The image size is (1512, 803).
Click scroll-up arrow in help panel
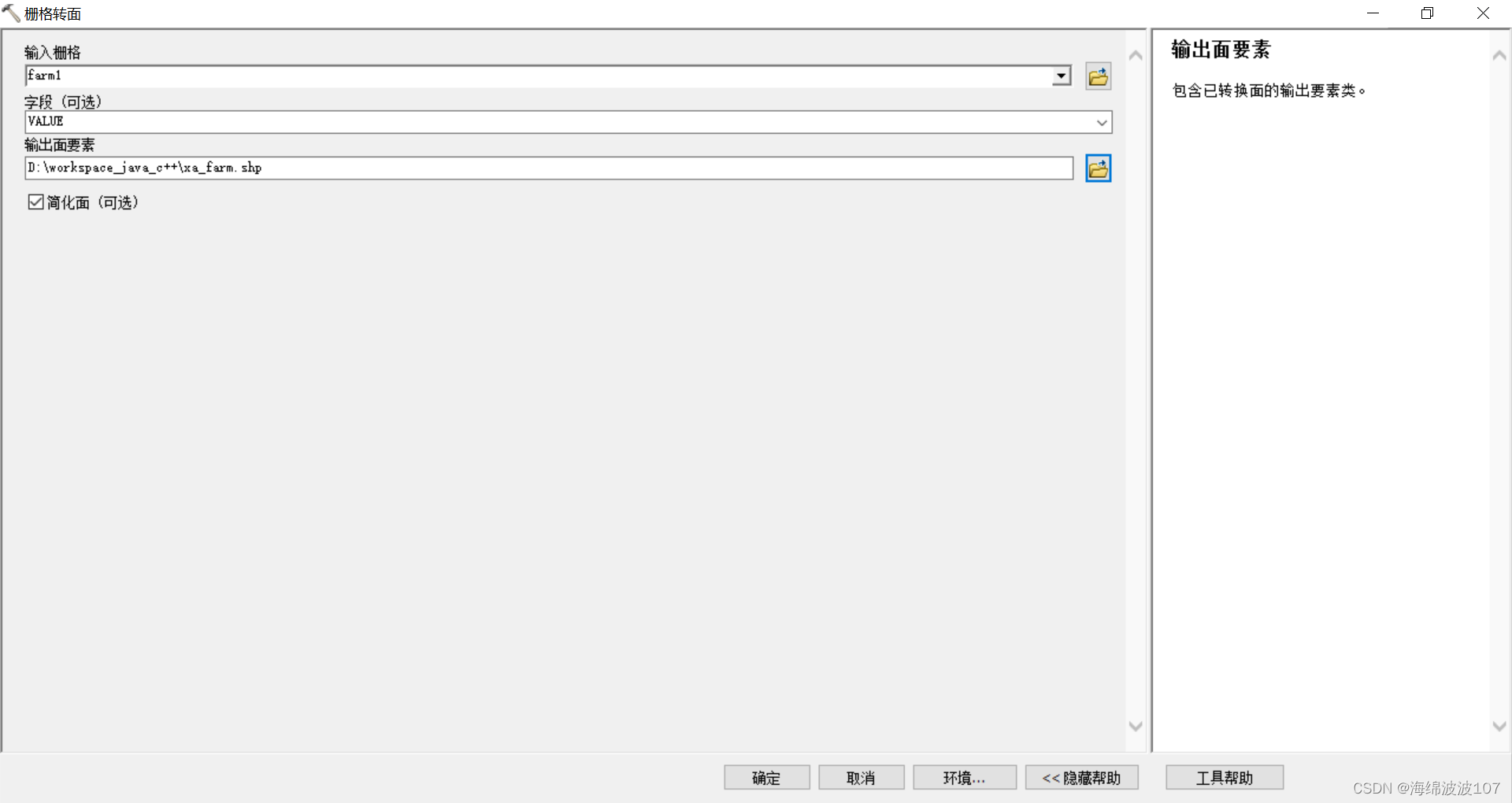pos(1499,55)
